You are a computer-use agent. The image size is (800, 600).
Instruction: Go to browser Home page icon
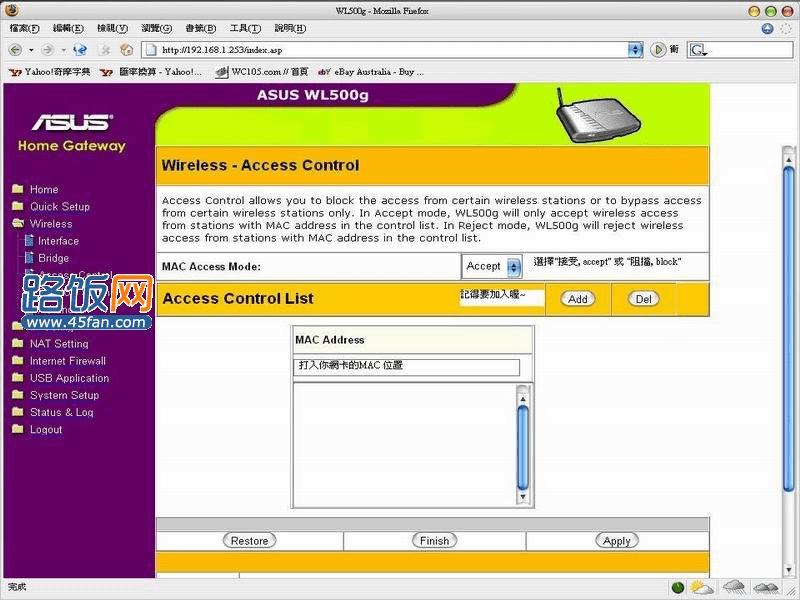[126, 49]
